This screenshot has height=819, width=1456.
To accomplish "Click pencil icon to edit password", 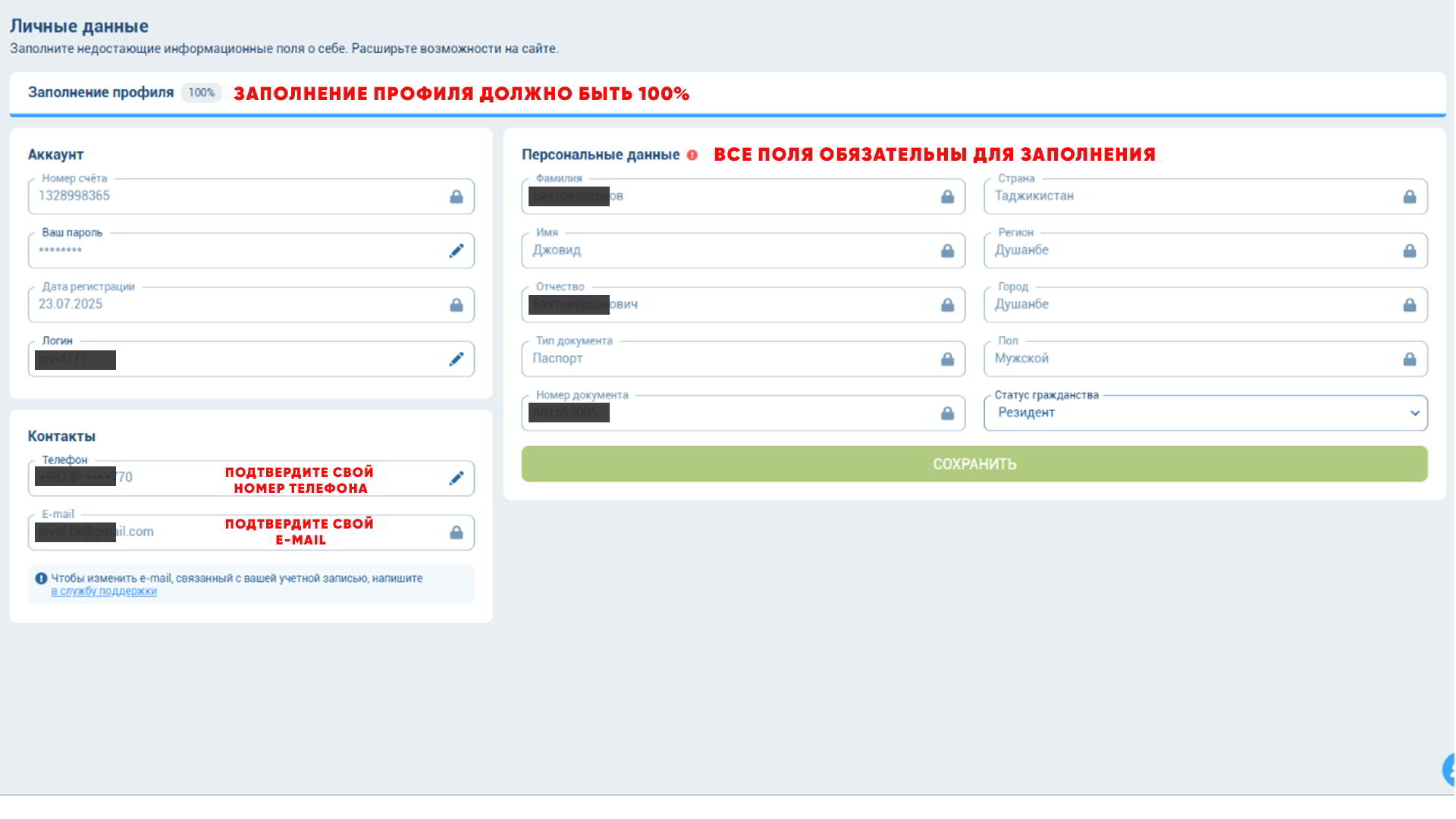I will click(456, 251).
